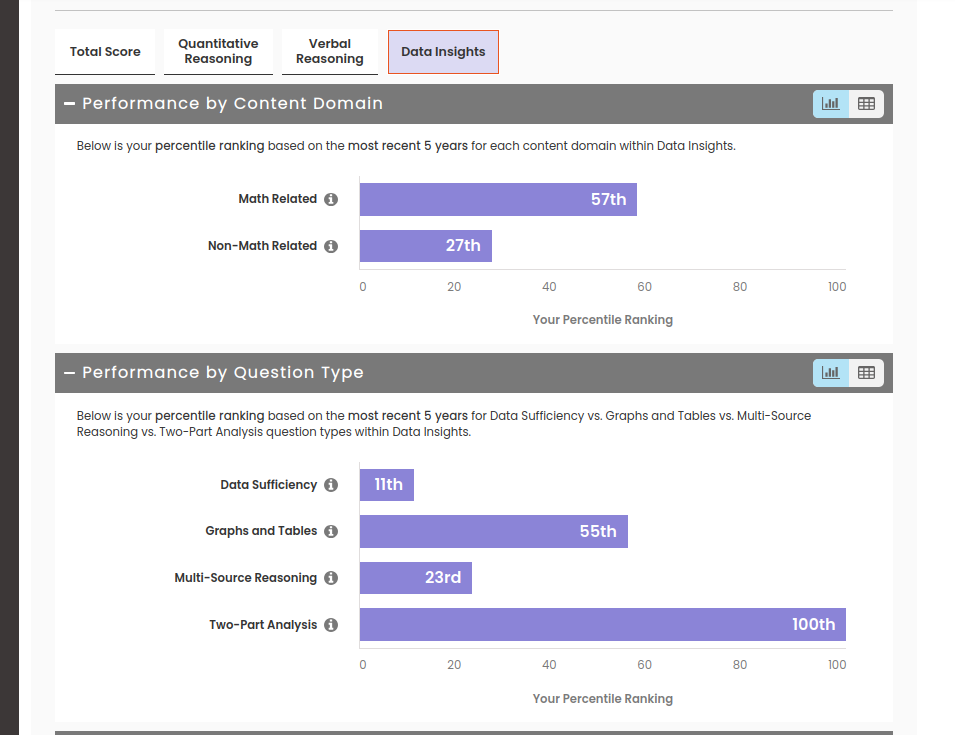Screen dimensions: 955x735
Task: Click info icon beside Non-Math Related
Action: point(331,246)
